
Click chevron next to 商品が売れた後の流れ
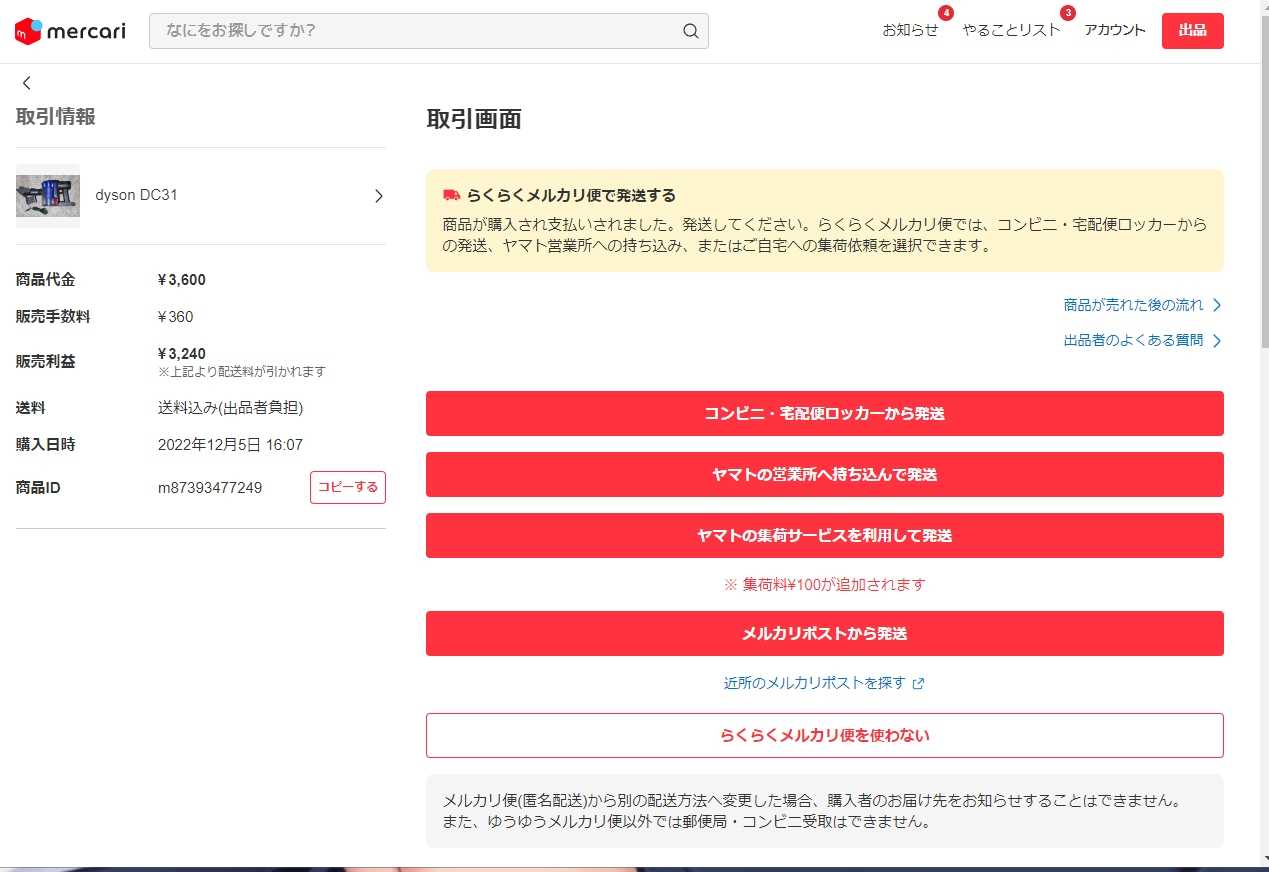click(1217, 305)
